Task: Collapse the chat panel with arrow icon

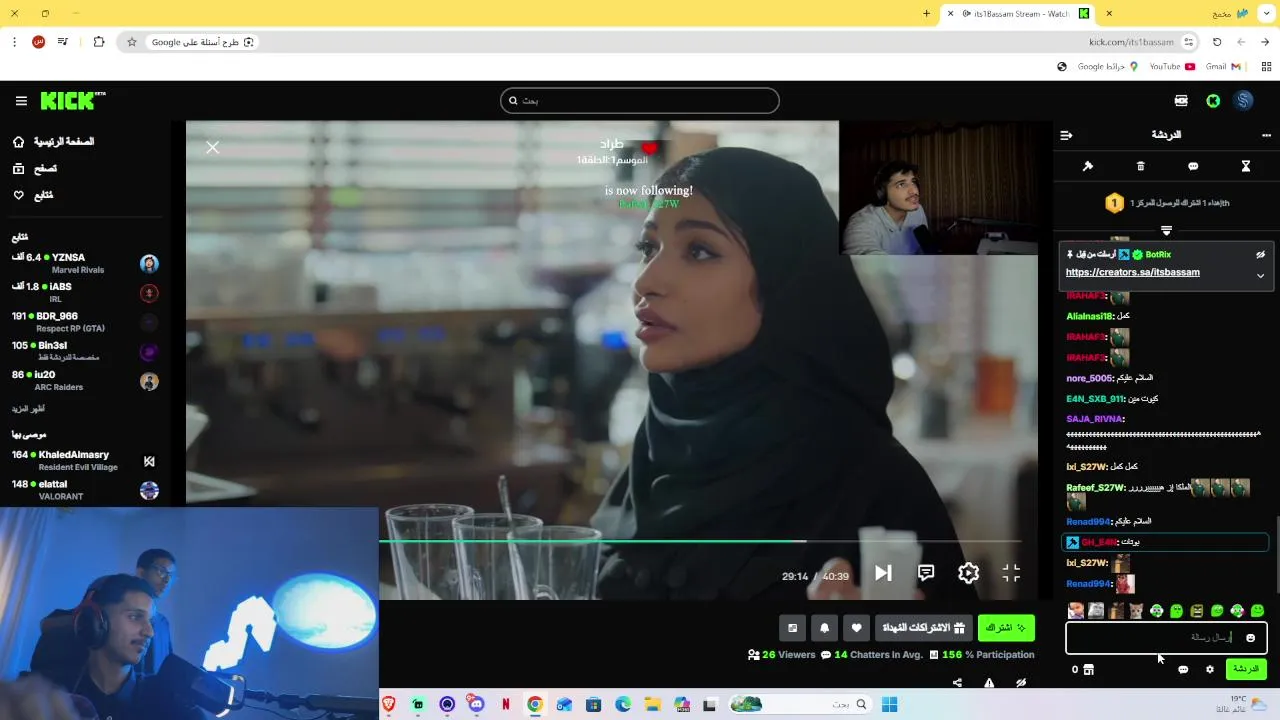Action: [x=1066, y=135]
